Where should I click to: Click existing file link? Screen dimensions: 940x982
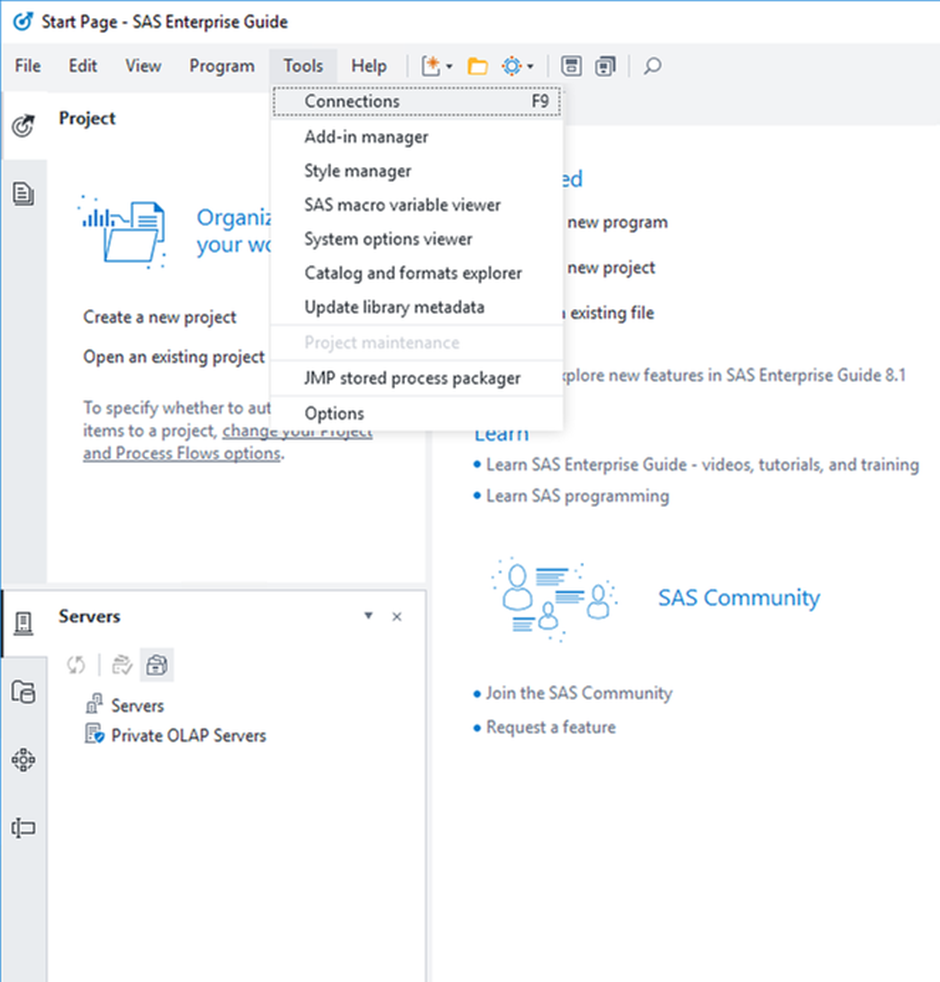[610, 313]
